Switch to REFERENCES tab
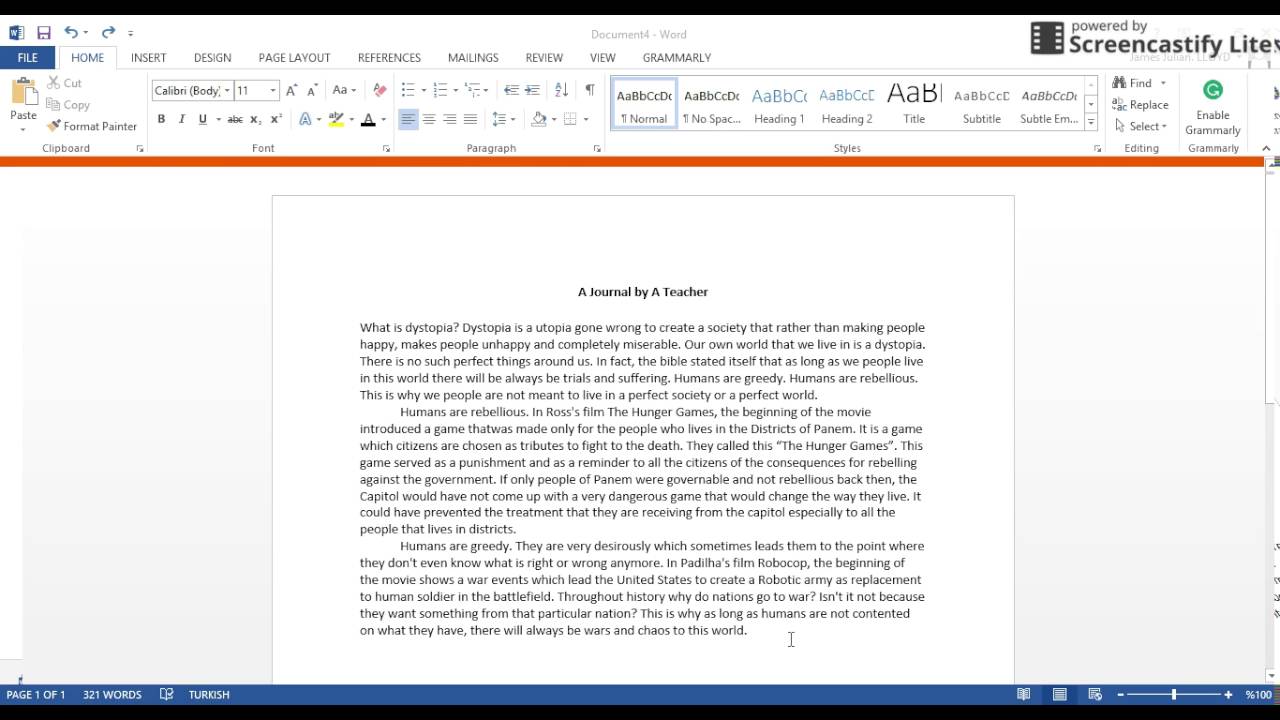This screenshot has height=720, width=1280. coord(389,58)
